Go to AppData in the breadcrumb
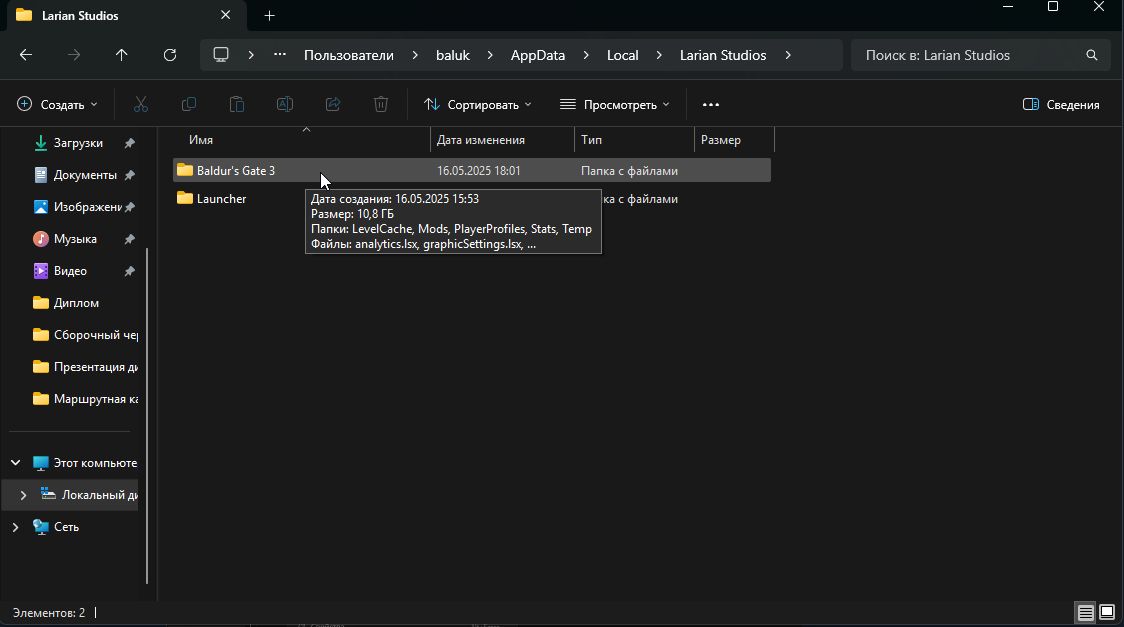The image size is (1124, 627). [538, 55]
